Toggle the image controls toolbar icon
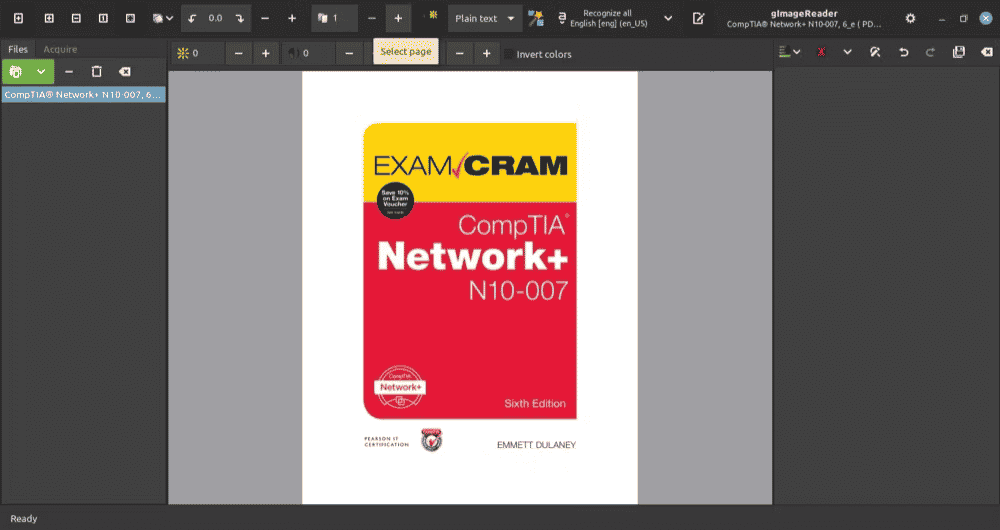This screenshot has height=530, width=1000. coord(433,15)
